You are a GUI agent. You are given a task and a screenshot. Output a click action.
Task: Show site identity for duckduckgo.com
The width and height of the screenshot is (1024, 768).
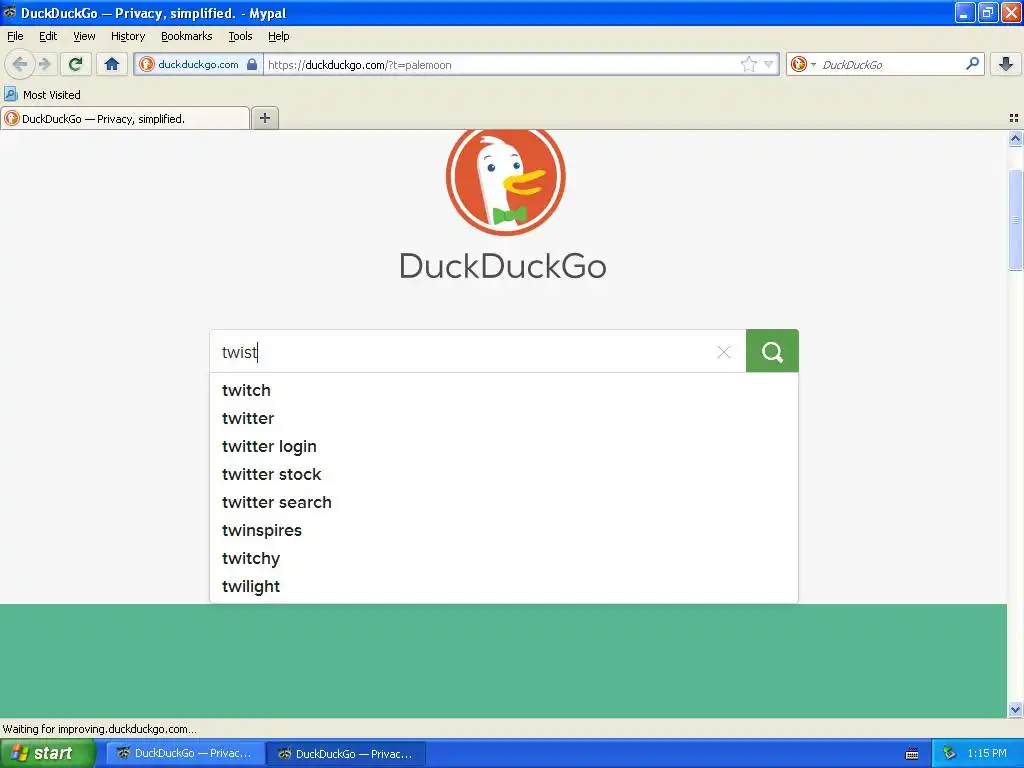pos(199,64)
